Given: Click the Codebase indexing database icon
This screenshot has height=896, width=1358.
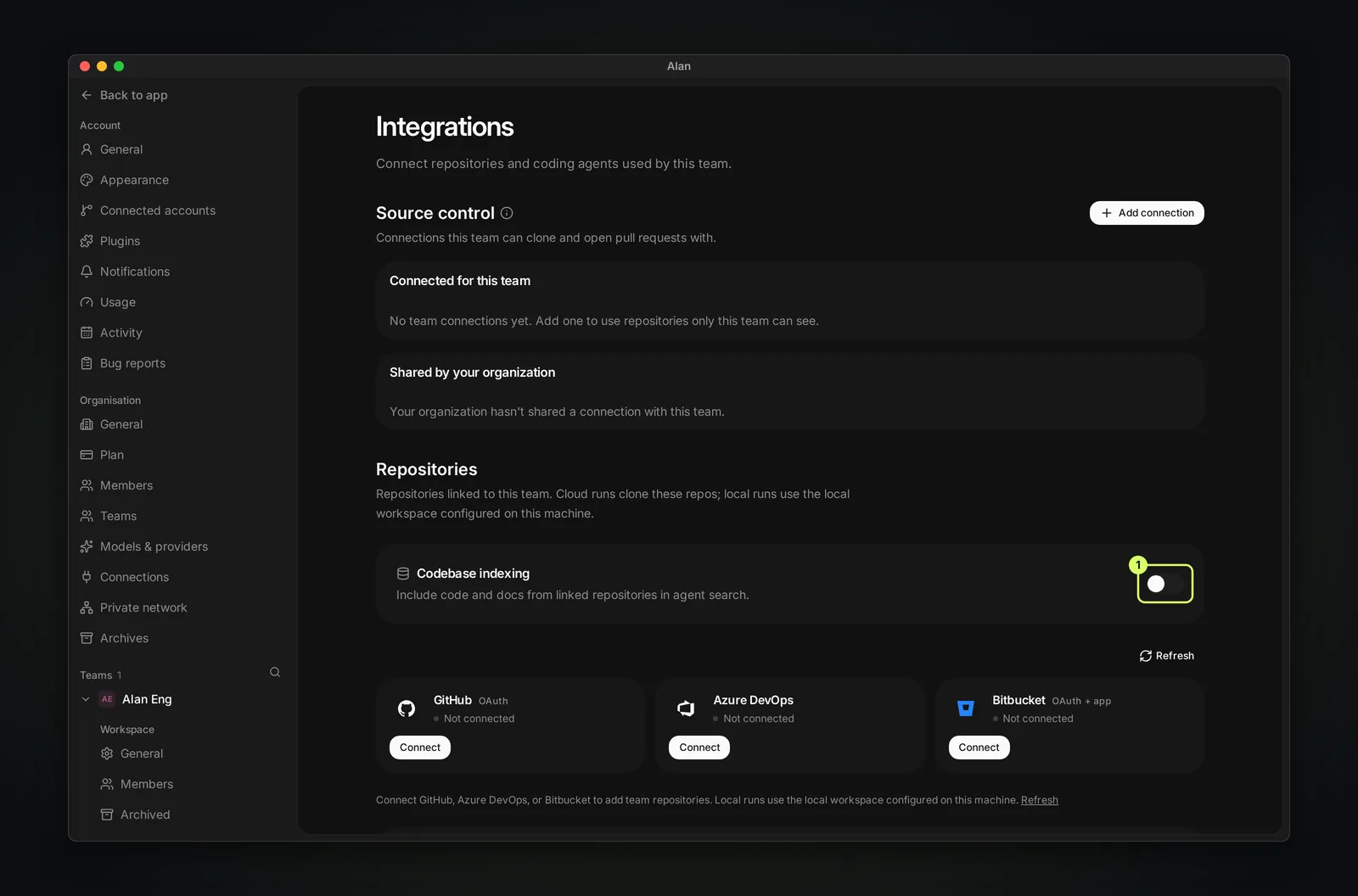Looking at the screenshot, I should click(403, 574).
